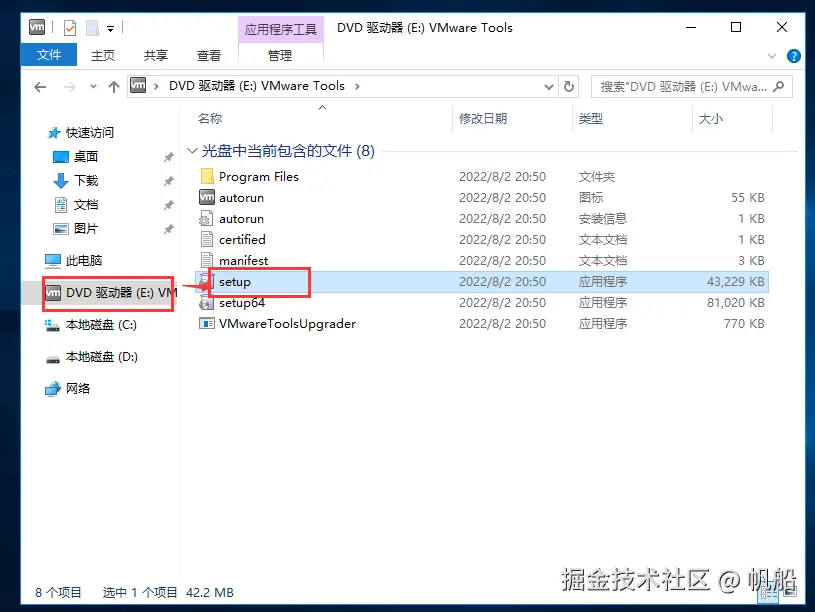The width and height of the screenshot is (815, 612).
Task: Select the setup64 file name
Action: 242,303
